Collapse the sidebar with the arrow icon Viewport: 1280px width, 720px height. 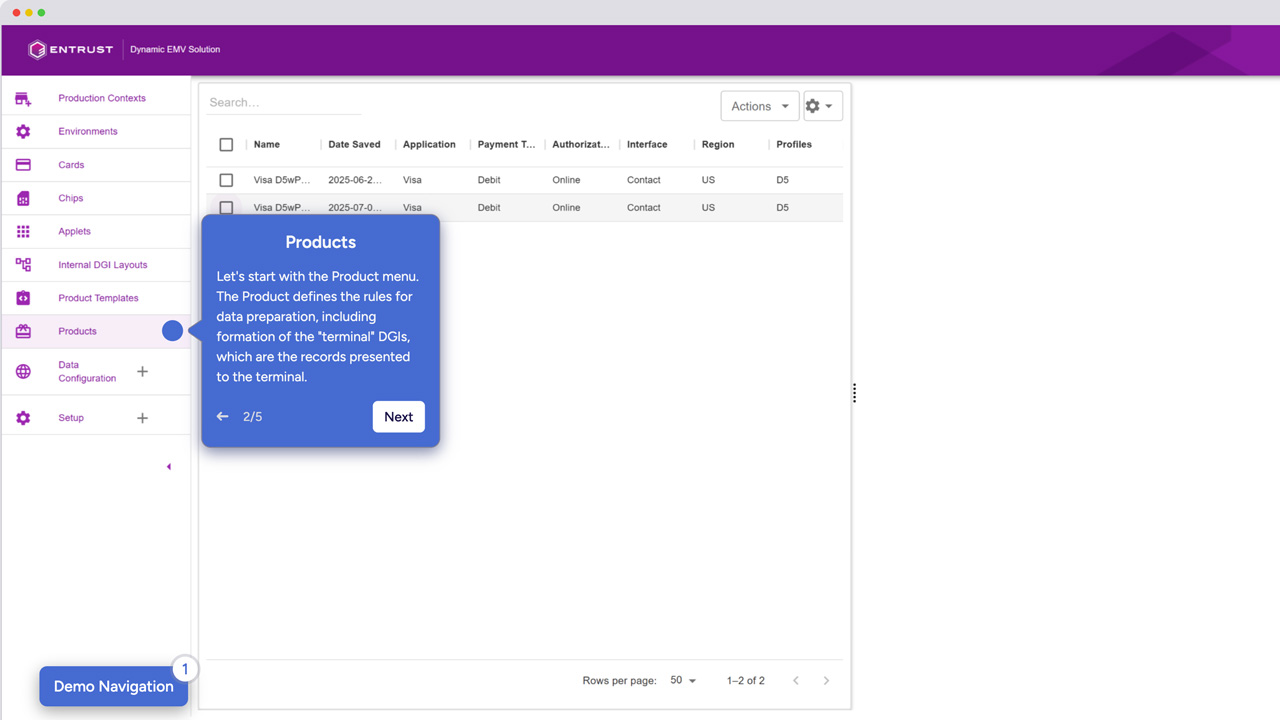click(x=168, y=467)
